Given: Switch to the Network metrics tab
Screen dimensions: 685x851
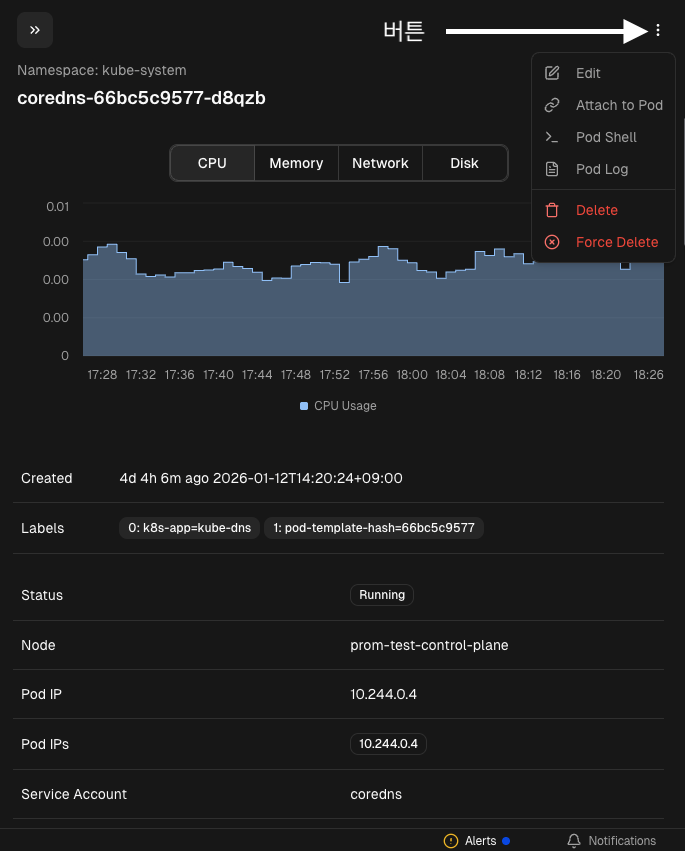Looking at the screenshot, I should [380, 163].
